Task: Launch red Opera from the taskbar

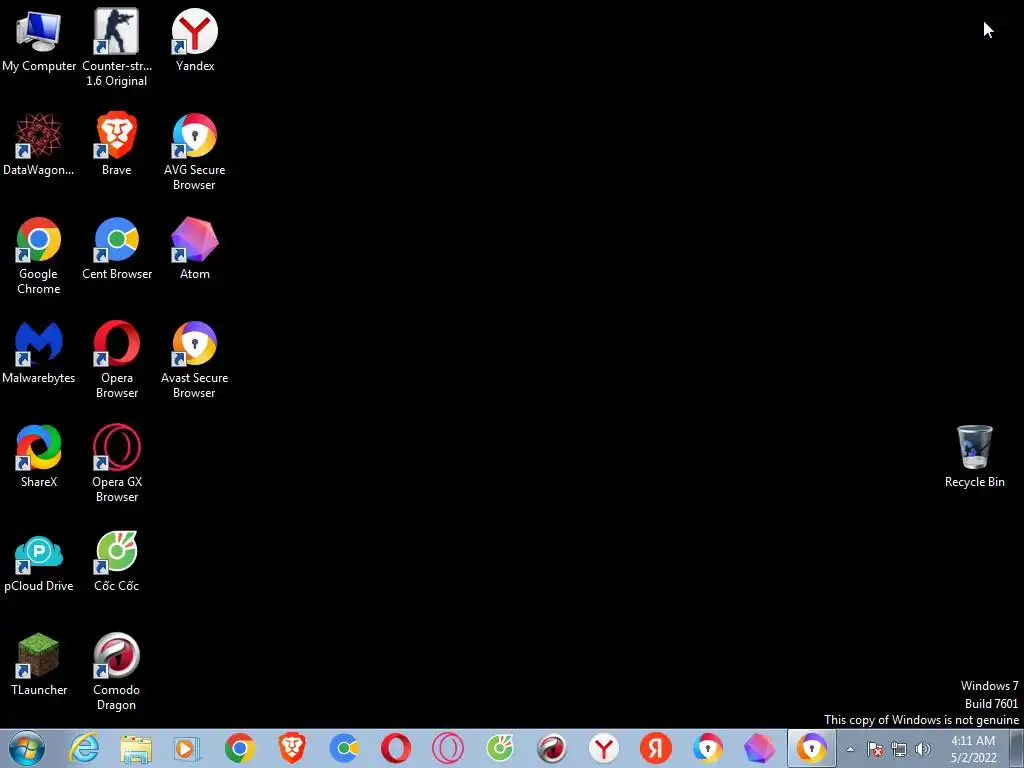Action: coord(396,748)
